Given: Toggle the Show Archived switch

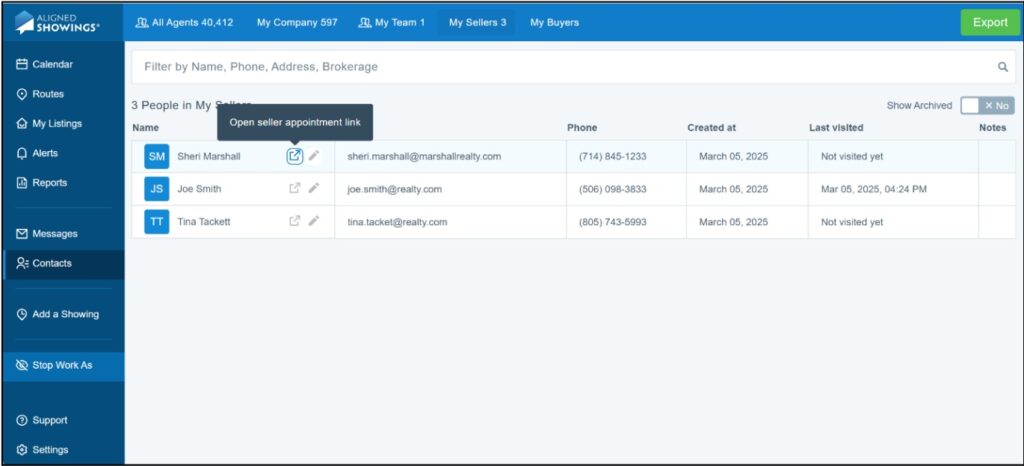Looking at the screenshot, I should pos(986,105).
